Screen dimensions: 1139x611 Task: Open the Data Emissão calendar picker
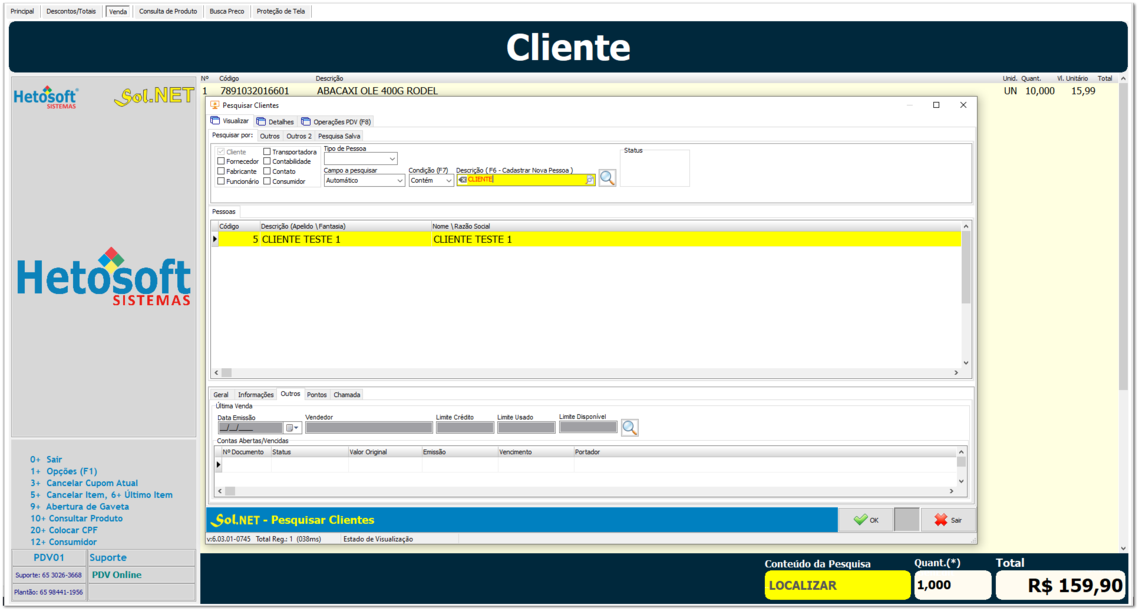pyautogui.click(x=292, y=428)
